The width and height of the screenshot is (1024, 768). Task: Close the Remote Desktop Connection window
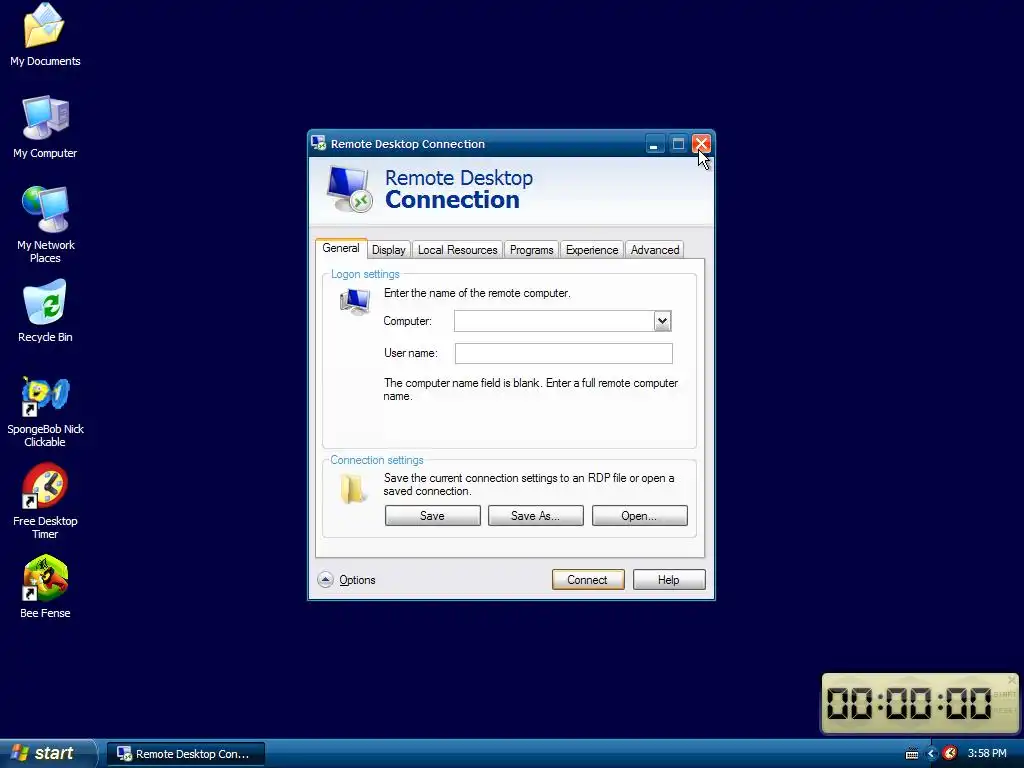pyautogui.click(x=701, y=144)
